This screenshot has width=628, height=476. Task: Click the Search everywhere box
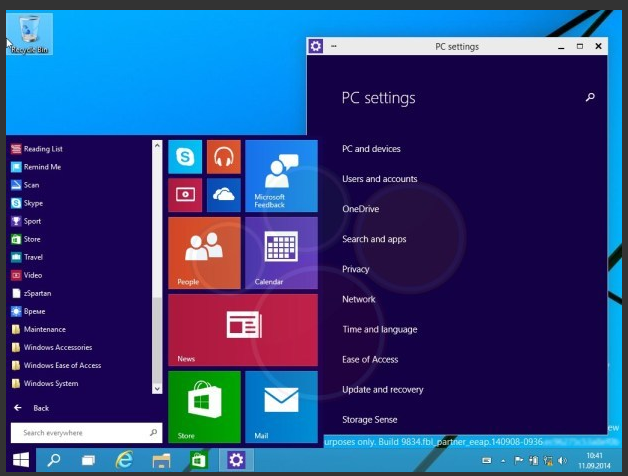point(87,433)
